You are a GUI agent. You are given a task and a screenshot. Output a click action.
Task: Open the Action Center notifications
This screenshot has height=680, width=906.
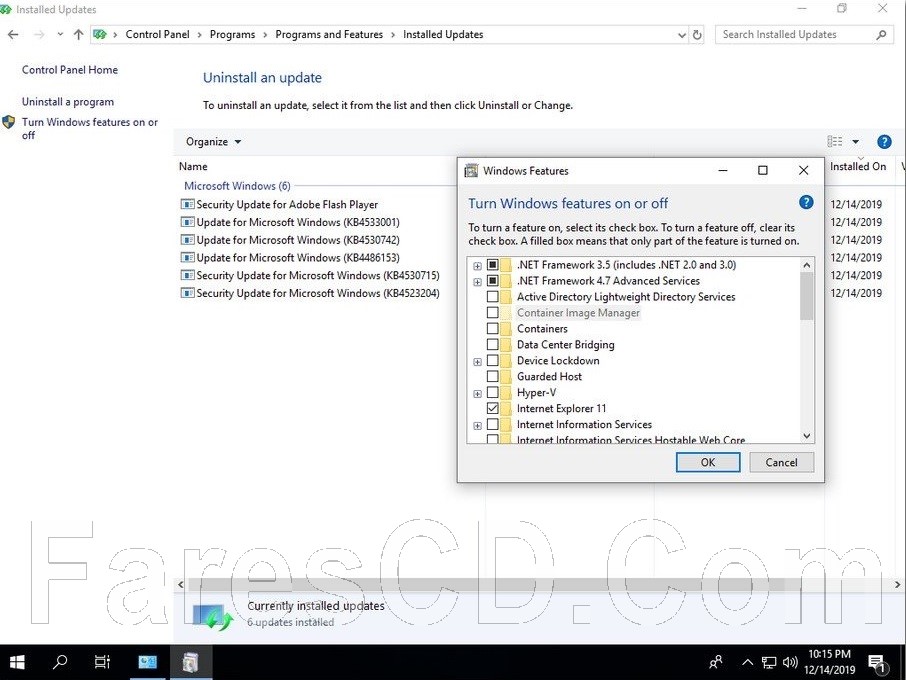(878, 664)
